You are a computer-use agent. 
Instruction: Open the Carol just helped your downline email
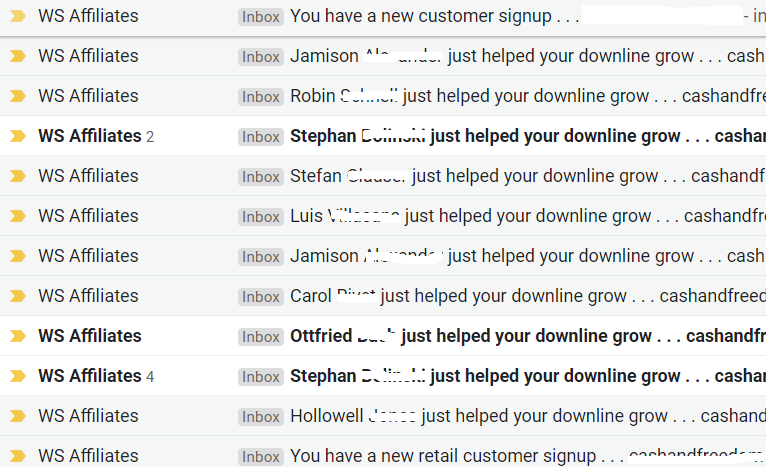click(x=383, y=296)
